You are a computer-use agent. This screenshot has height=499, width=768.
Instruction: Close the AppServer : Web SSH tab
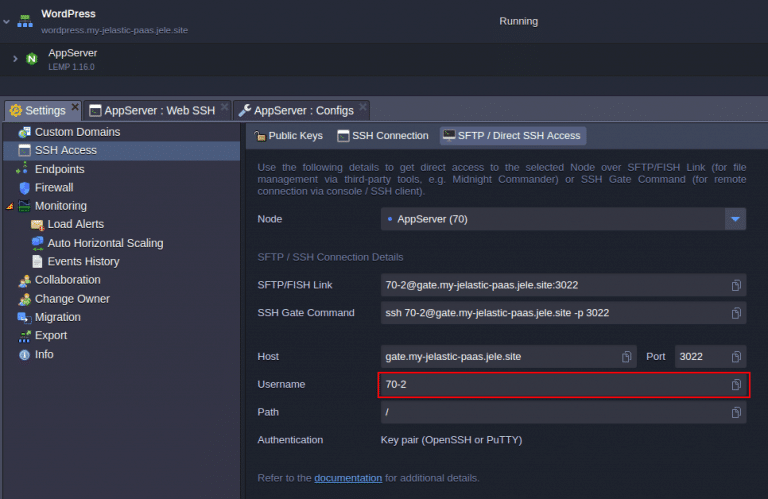coord(224,106)
